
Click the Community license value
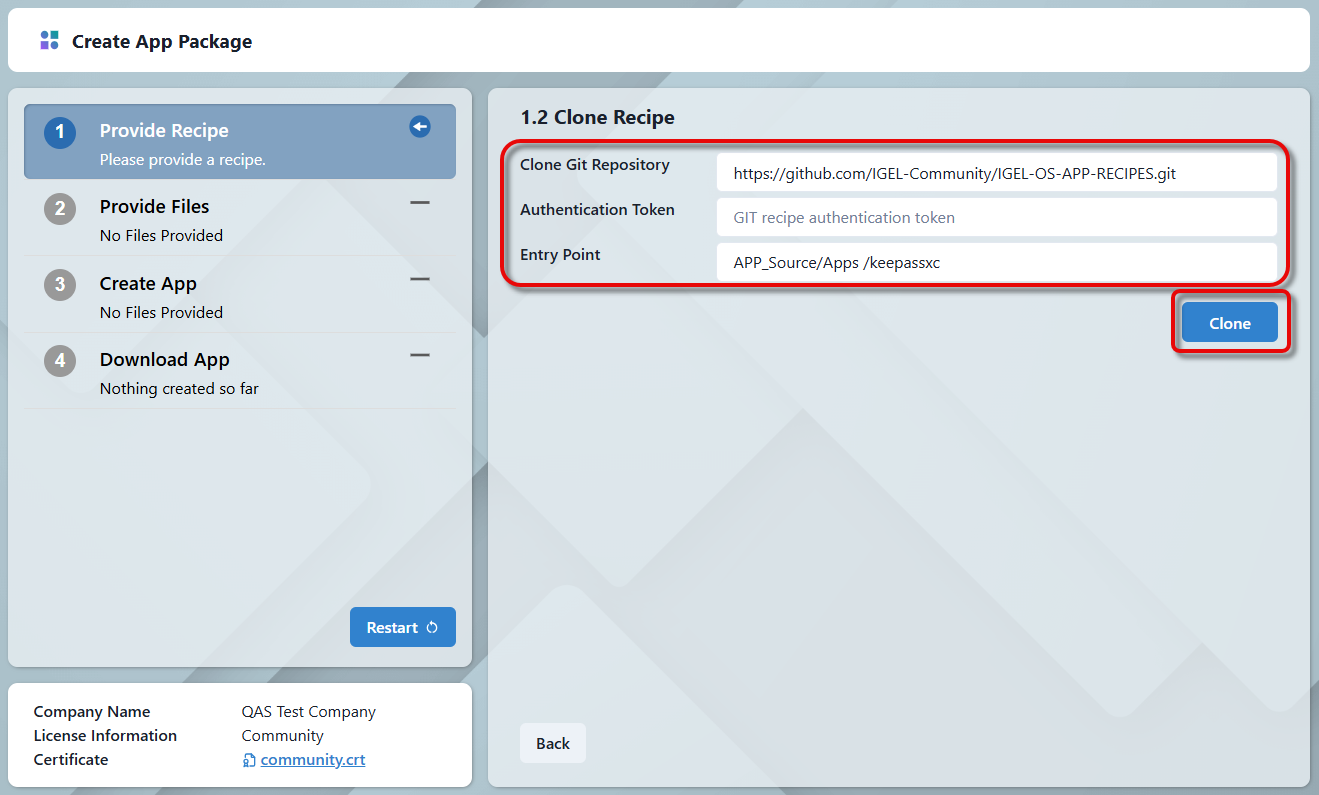coord(283,736)
